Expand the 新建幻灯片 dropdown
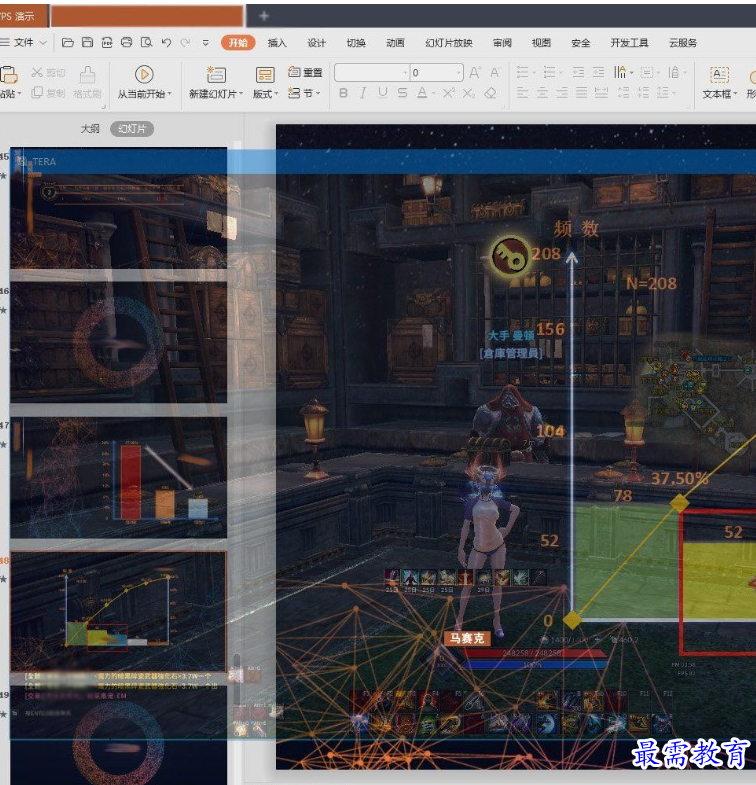Image resolution: width=756 pixels, height=785 pixels. pyautogui.click(x=241, y=94)
